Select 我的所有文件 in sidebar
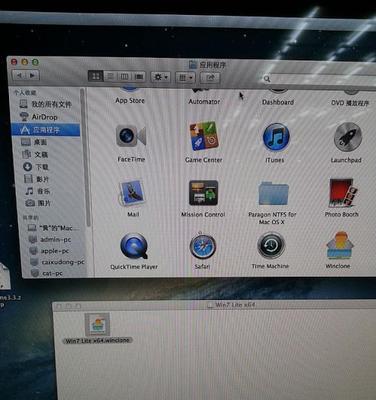376x400 pixels. [x=46, y=104]
